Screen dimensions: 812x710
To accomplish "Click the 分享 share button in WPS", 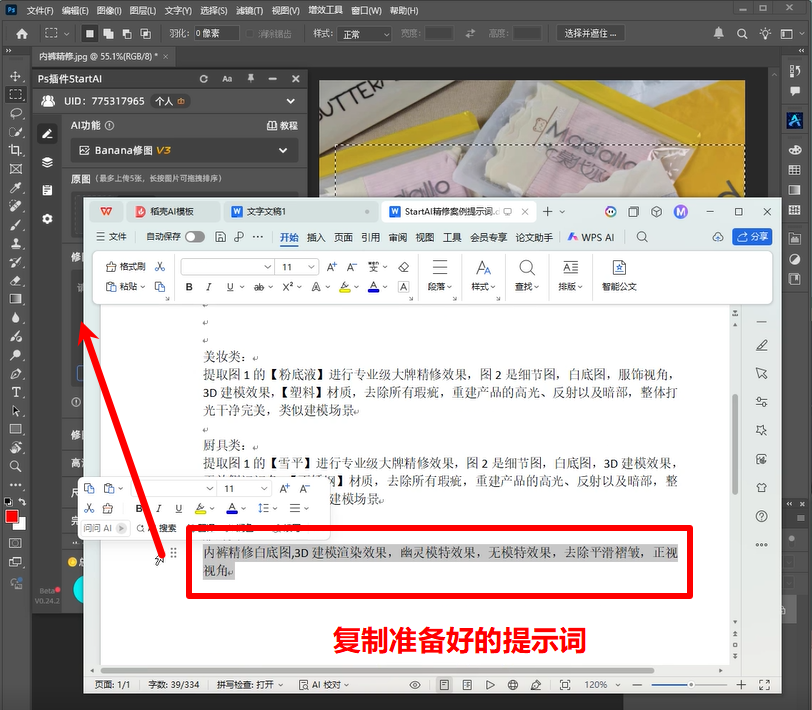I will tap(752, 237).
